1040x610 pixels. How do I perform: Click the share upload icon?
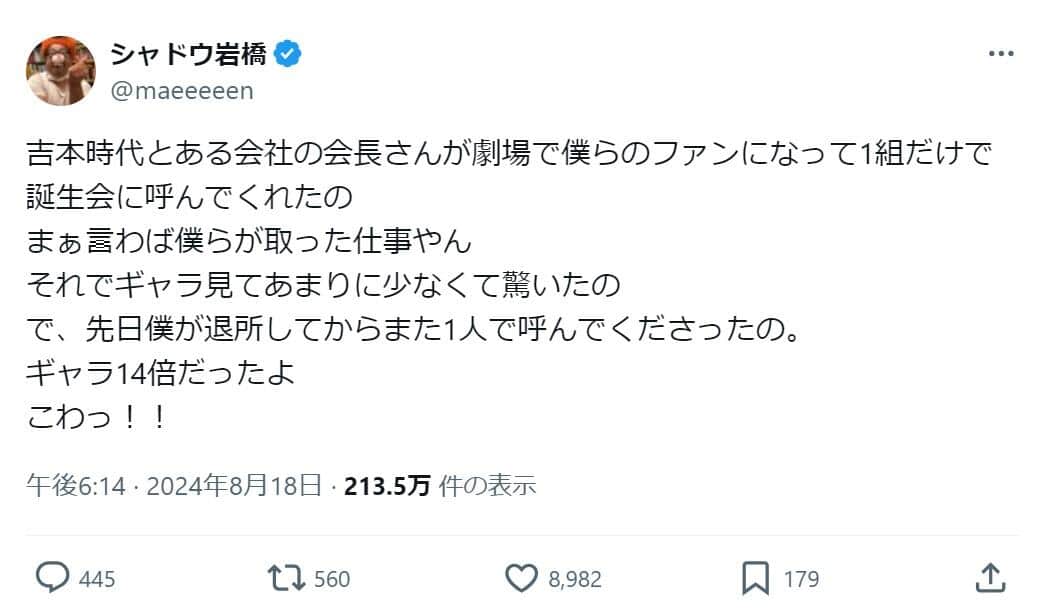tap(988, 577)
